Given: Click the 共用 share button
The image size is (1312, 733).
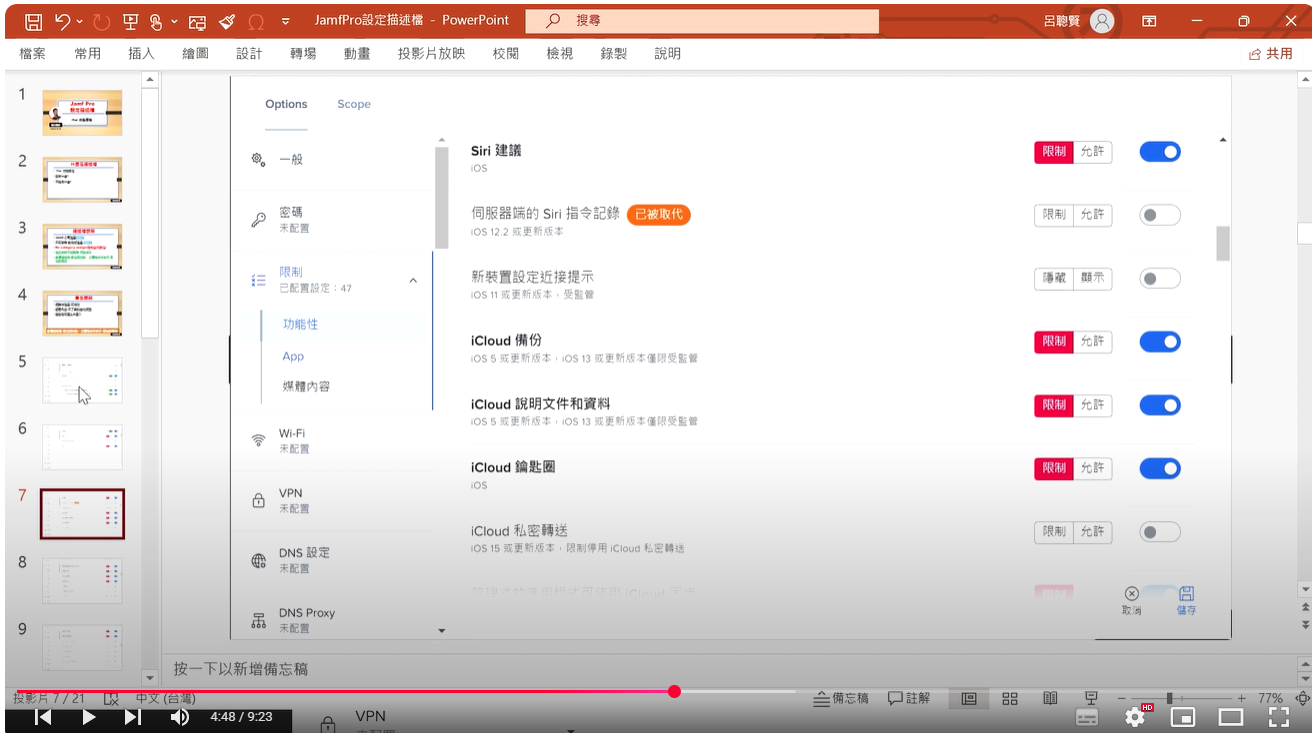Looking at the screenshot, I should tap(1271, 54).
